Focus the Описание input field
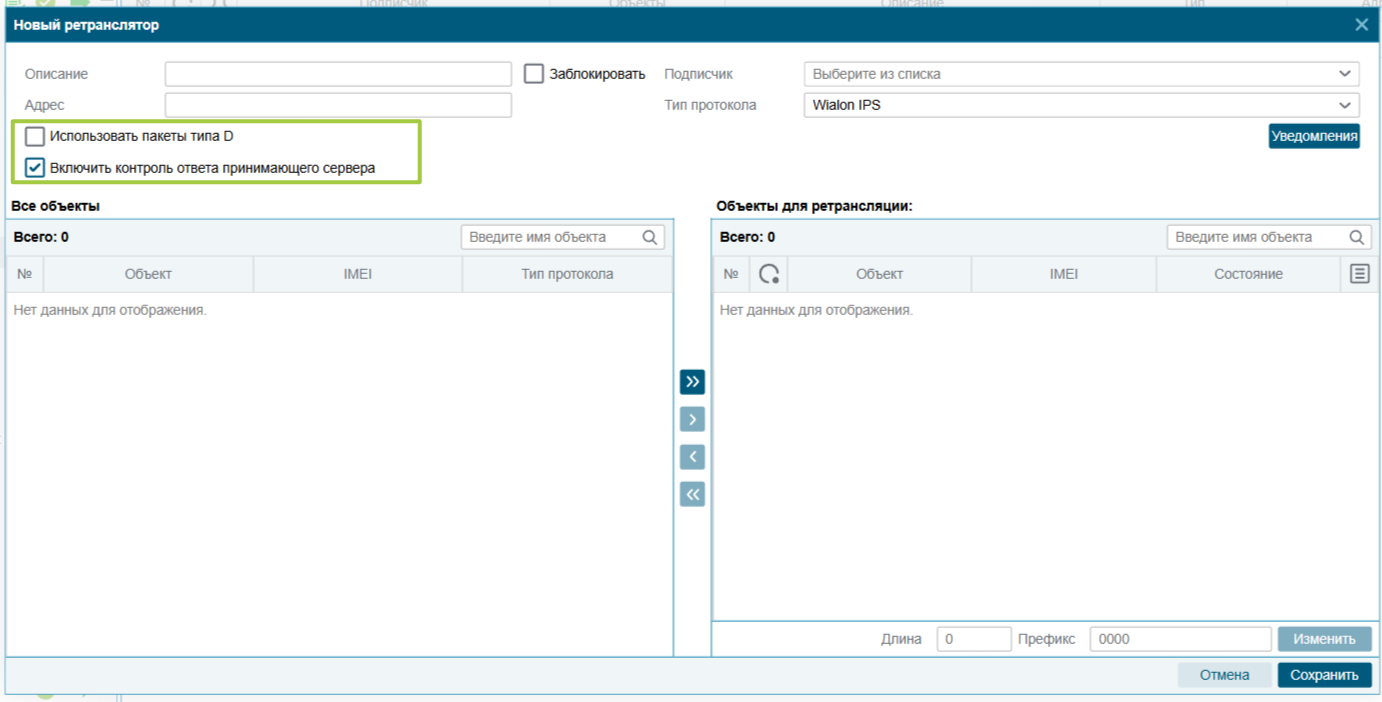 [x=338, y=74]
